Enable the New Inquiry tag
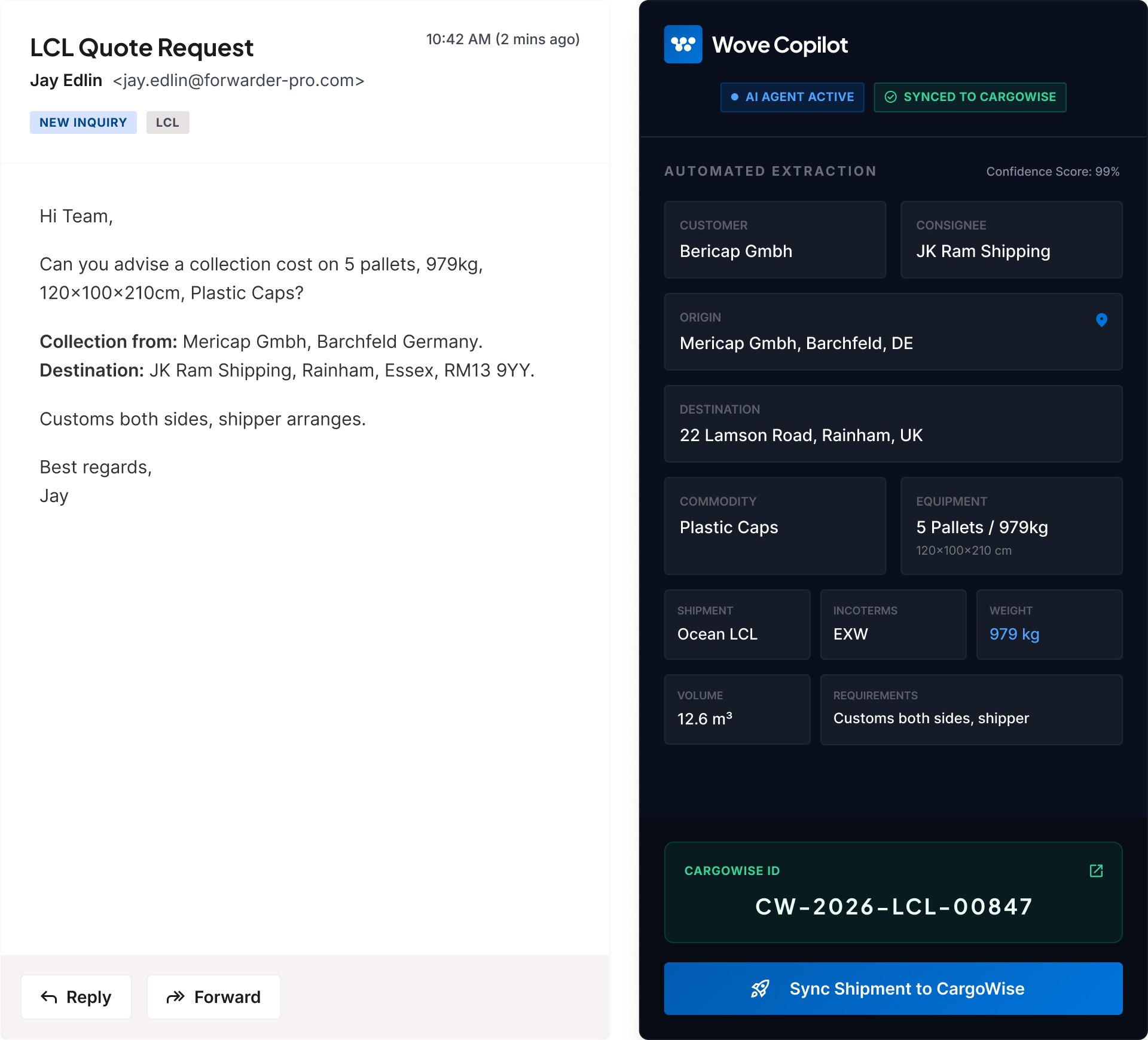 point(83,122)
